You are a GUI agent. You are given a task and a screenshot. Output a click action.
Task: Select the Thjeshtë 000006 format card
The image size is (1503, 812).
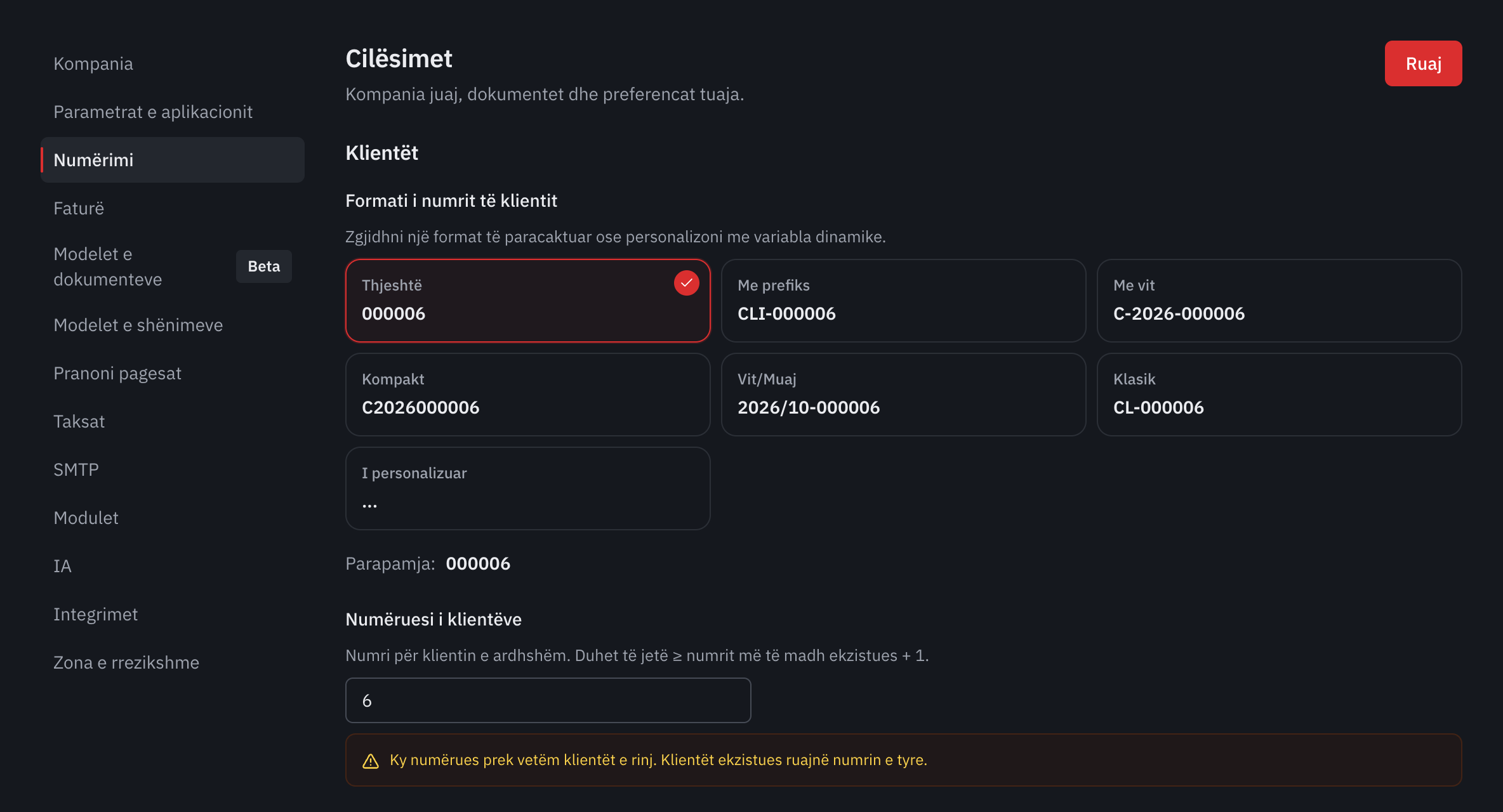tap(527, 301)
